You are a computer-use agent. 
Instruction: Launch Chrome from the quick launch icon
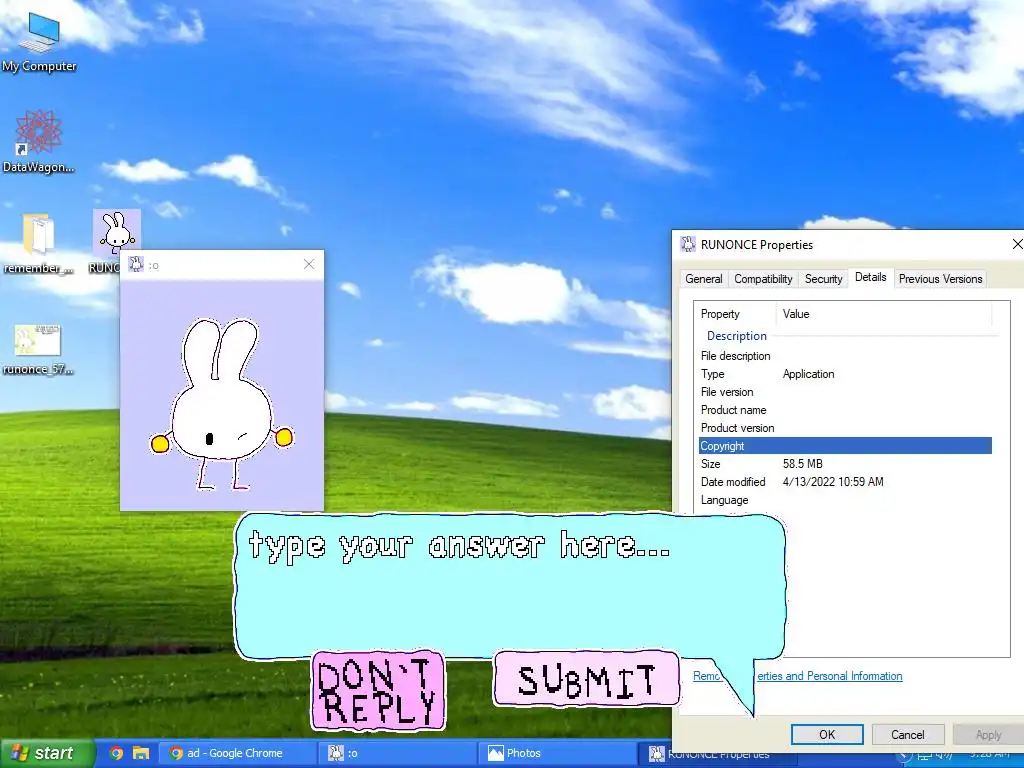[116, 753]
